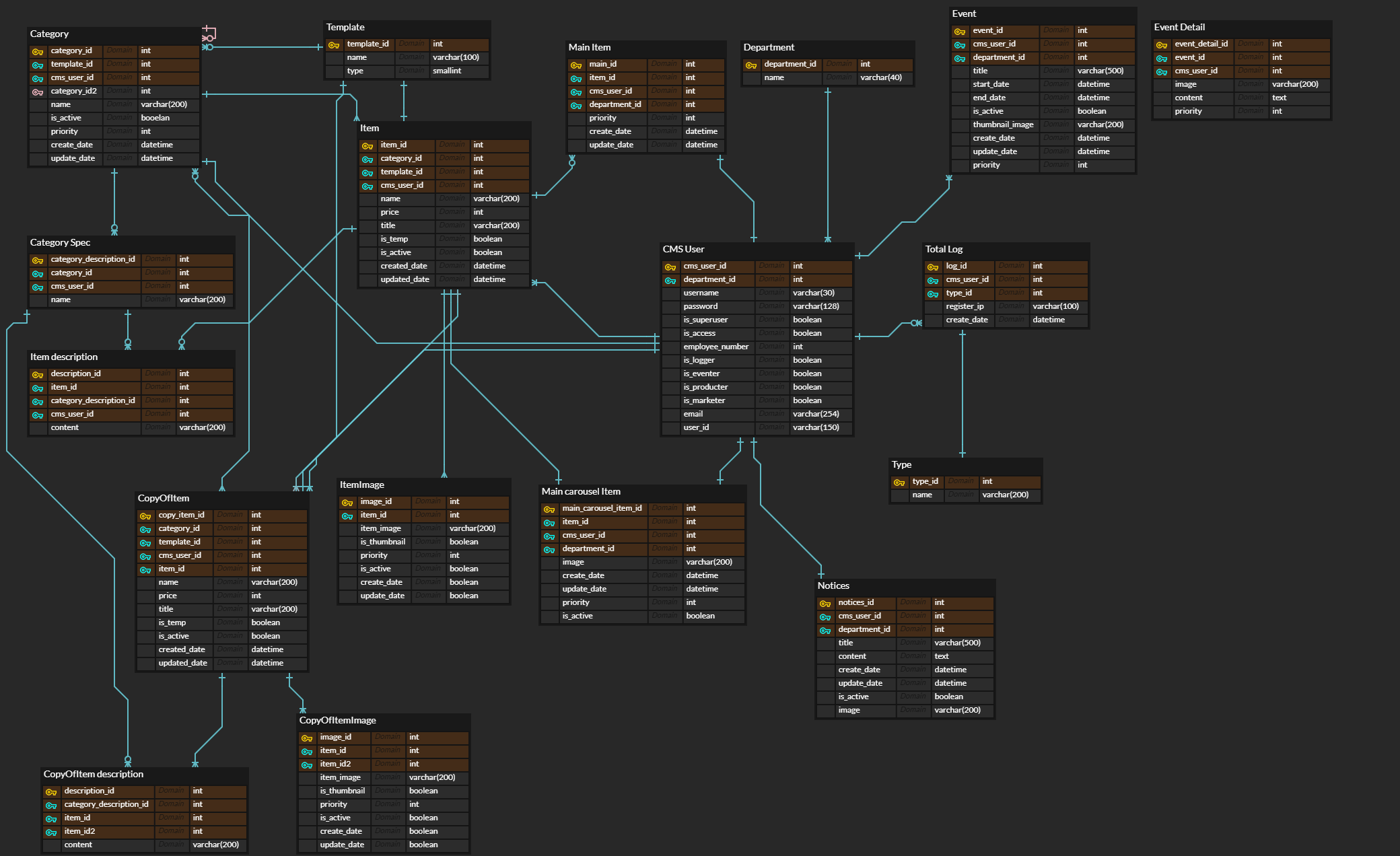
Task: Select the Event Detail table title
Action: tap(1179, 27)
